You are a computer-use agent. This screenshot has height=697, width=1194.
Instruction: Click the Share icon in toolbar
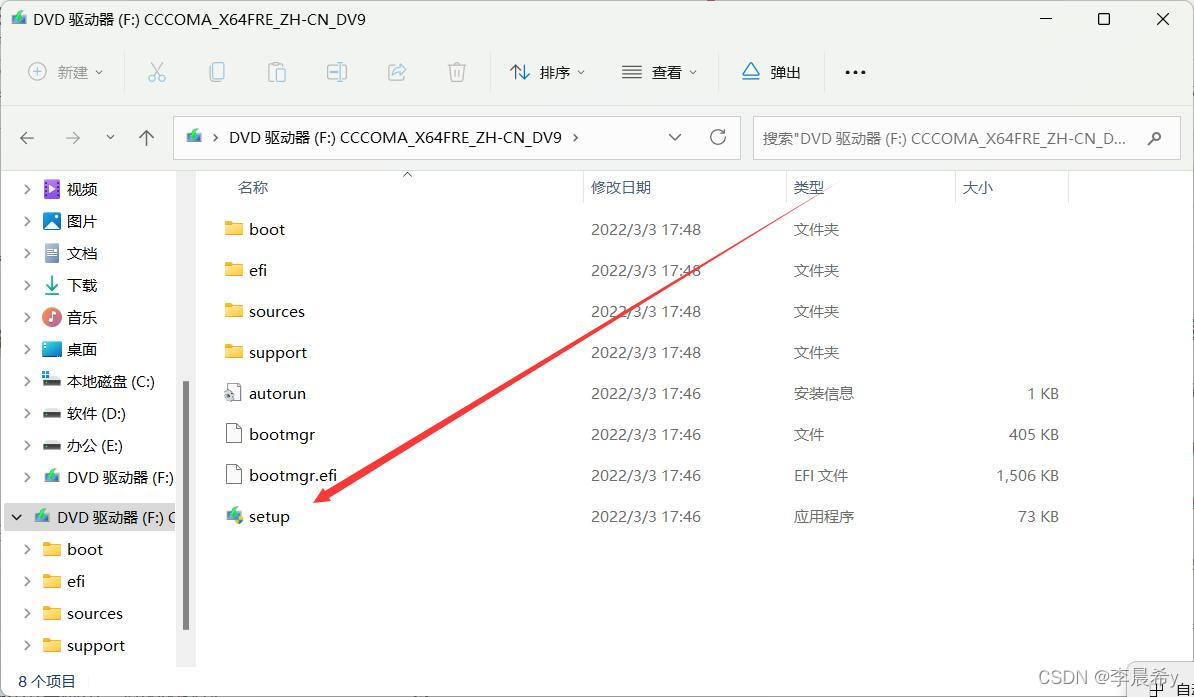[397, 72]
